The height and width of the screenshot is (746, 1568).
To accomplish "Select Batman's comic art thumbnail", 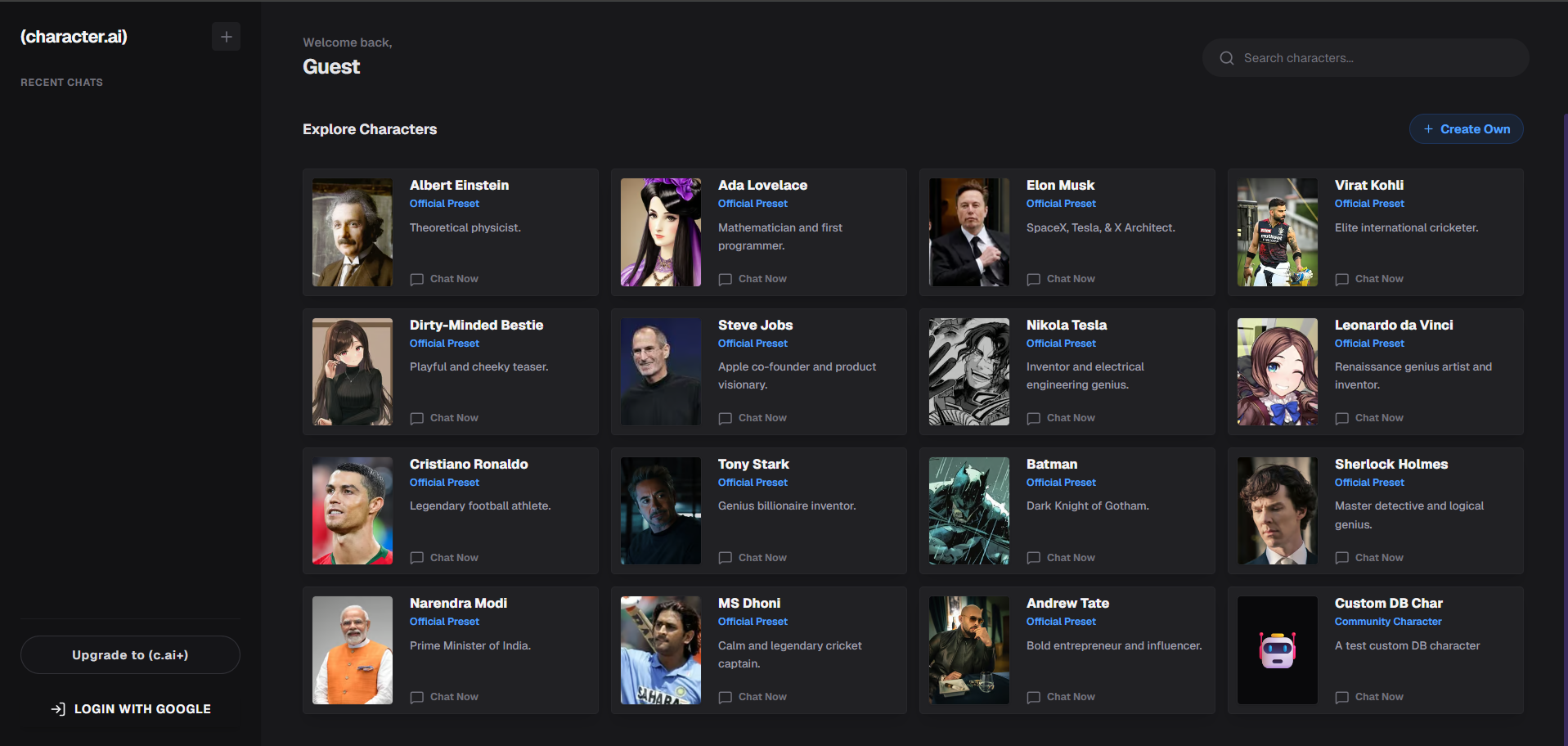I will coord(969,511).
